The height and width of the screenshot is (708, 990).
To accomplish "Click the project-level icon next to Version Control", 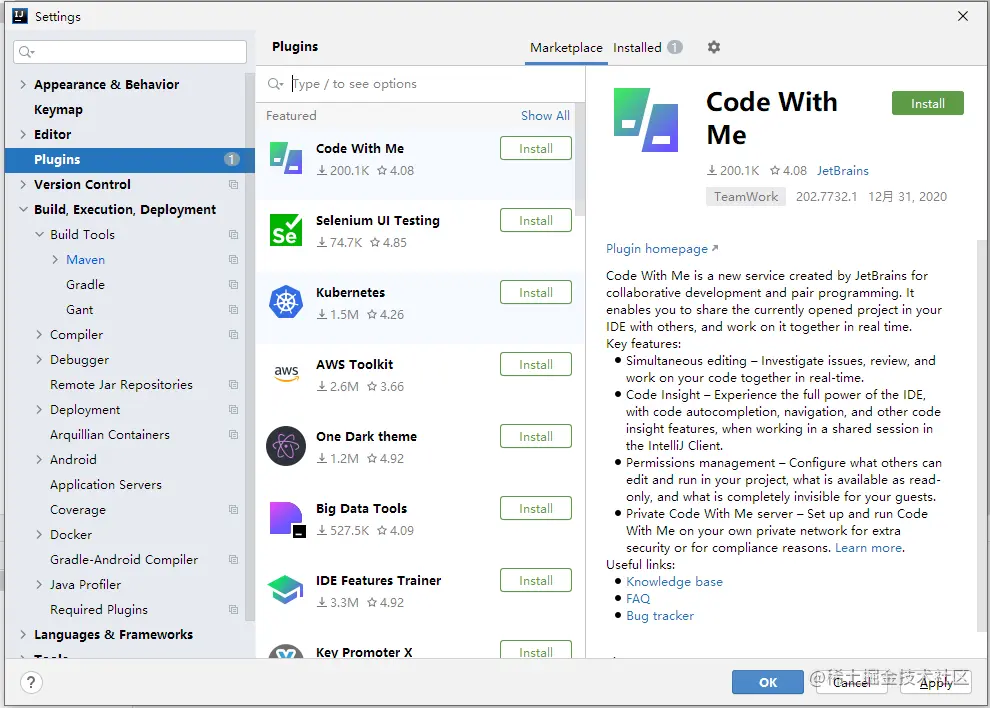I will pos(234,184).
